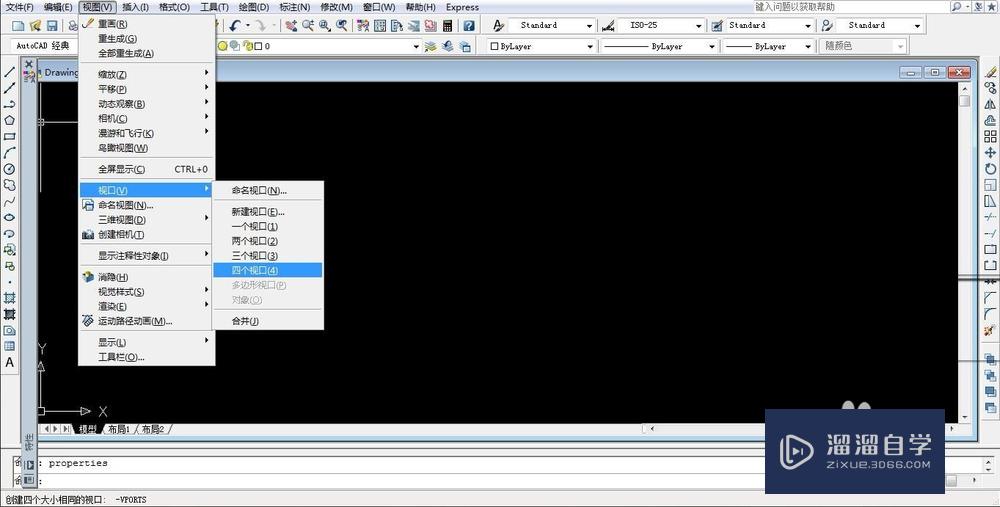Choose the Copy object tool

990,88
